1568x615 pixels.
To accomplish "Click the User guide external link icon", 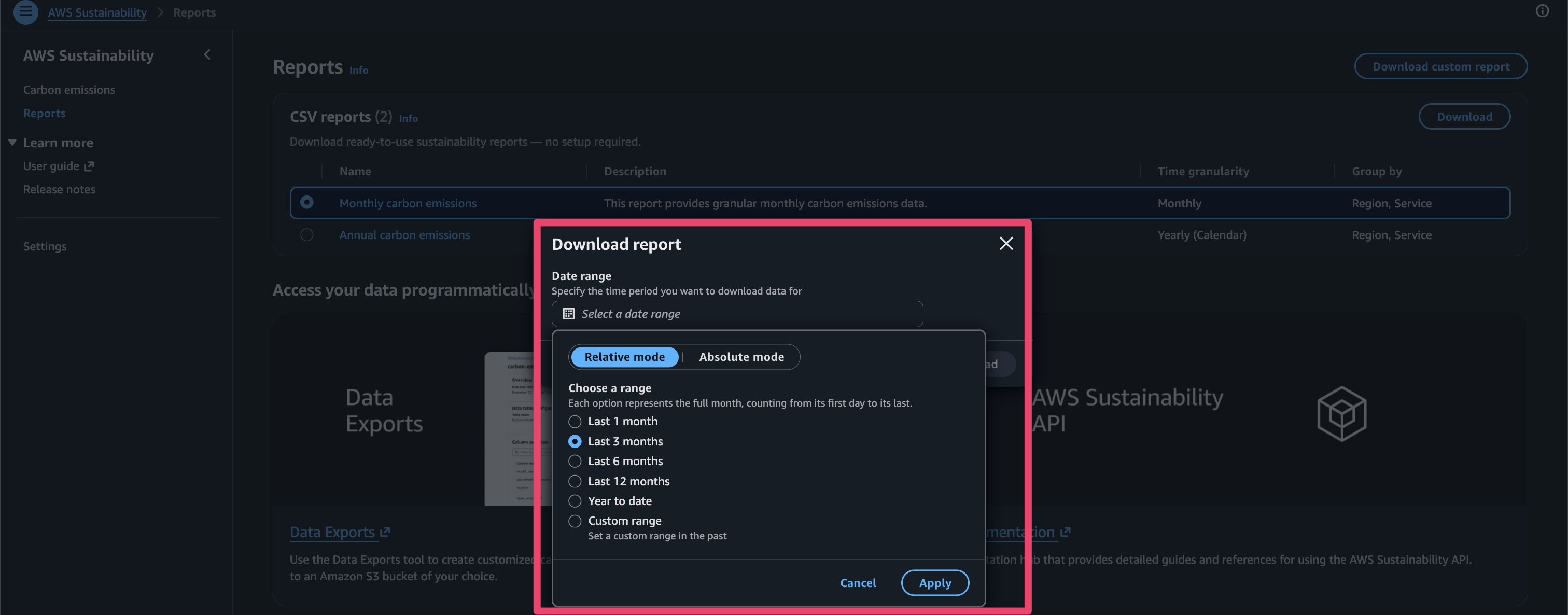I will click(x=89, y=166).
